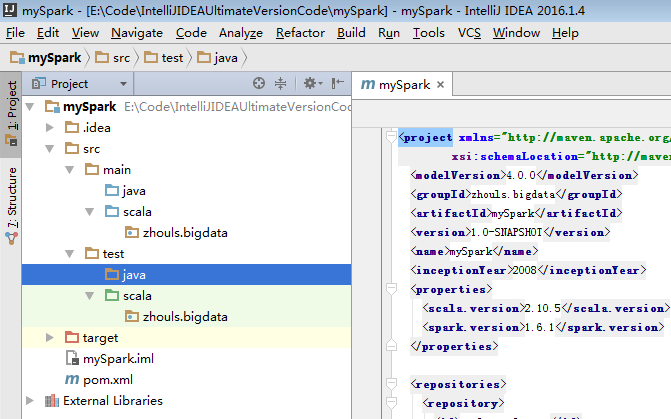Image resolution: width=671 pixels, height=419 pixels.
Task: Fold the repositories tag in editor gutter
Action: pos(391,384)
